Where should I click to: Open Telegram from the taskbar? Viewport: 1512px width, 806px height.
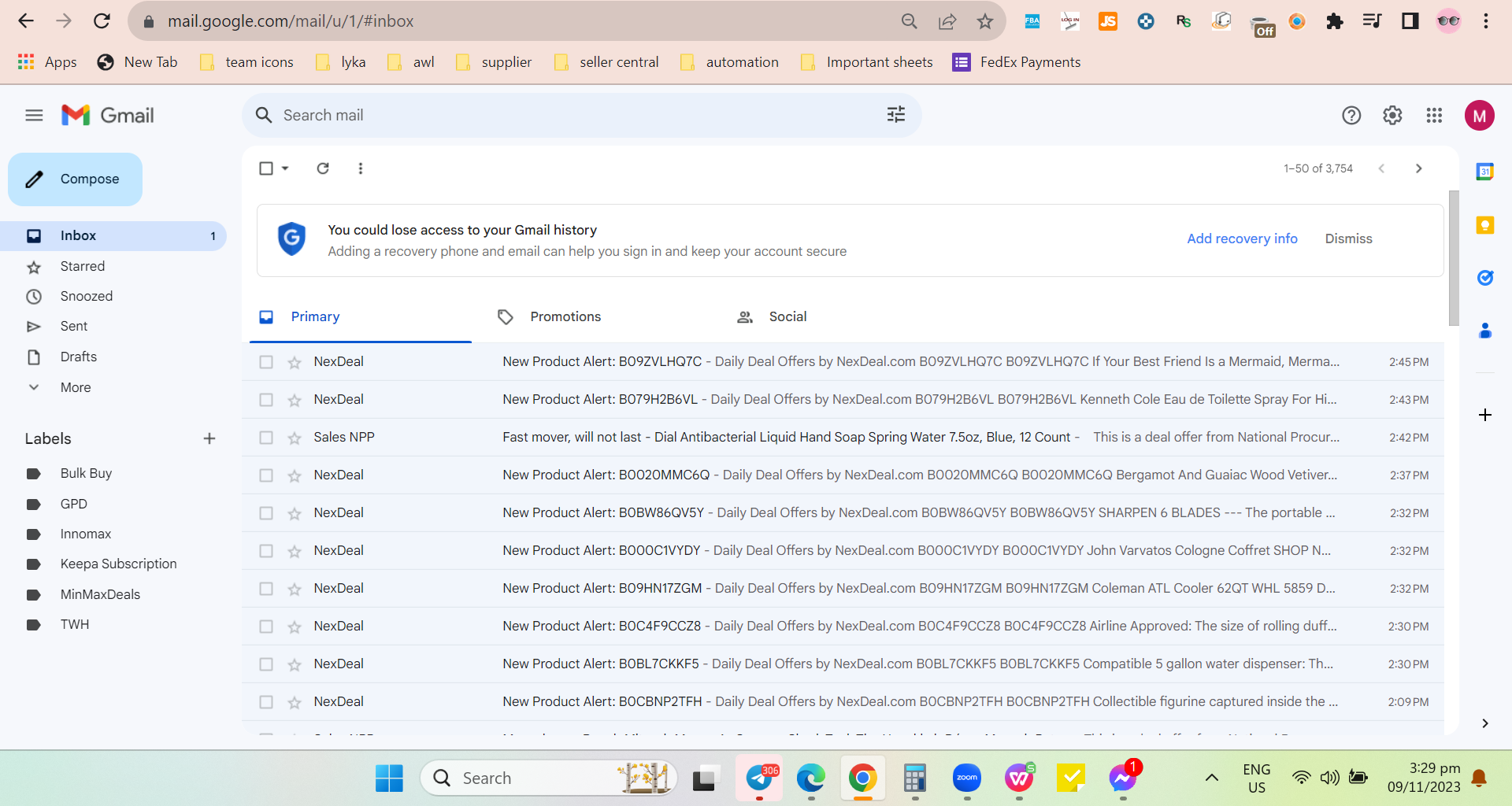760,778
